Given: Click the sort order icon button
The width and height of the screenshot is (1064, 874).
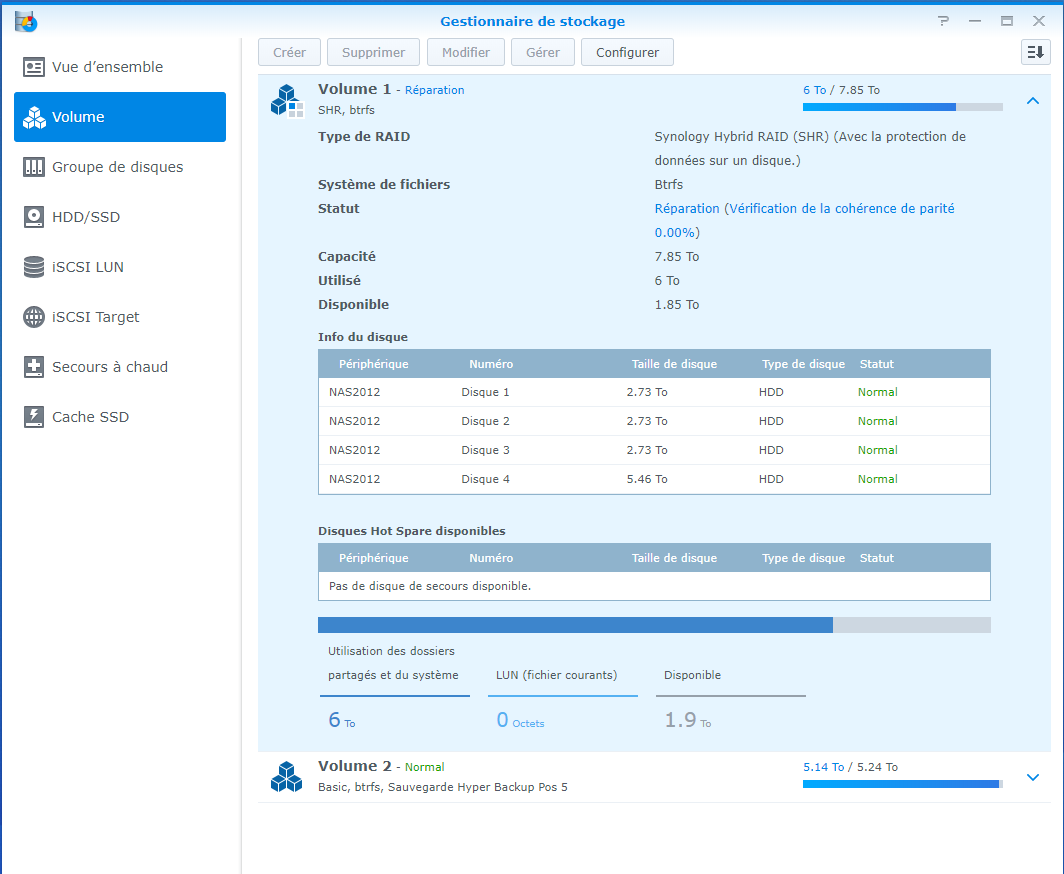Looking at the screenshot, I should (1035, 52).
